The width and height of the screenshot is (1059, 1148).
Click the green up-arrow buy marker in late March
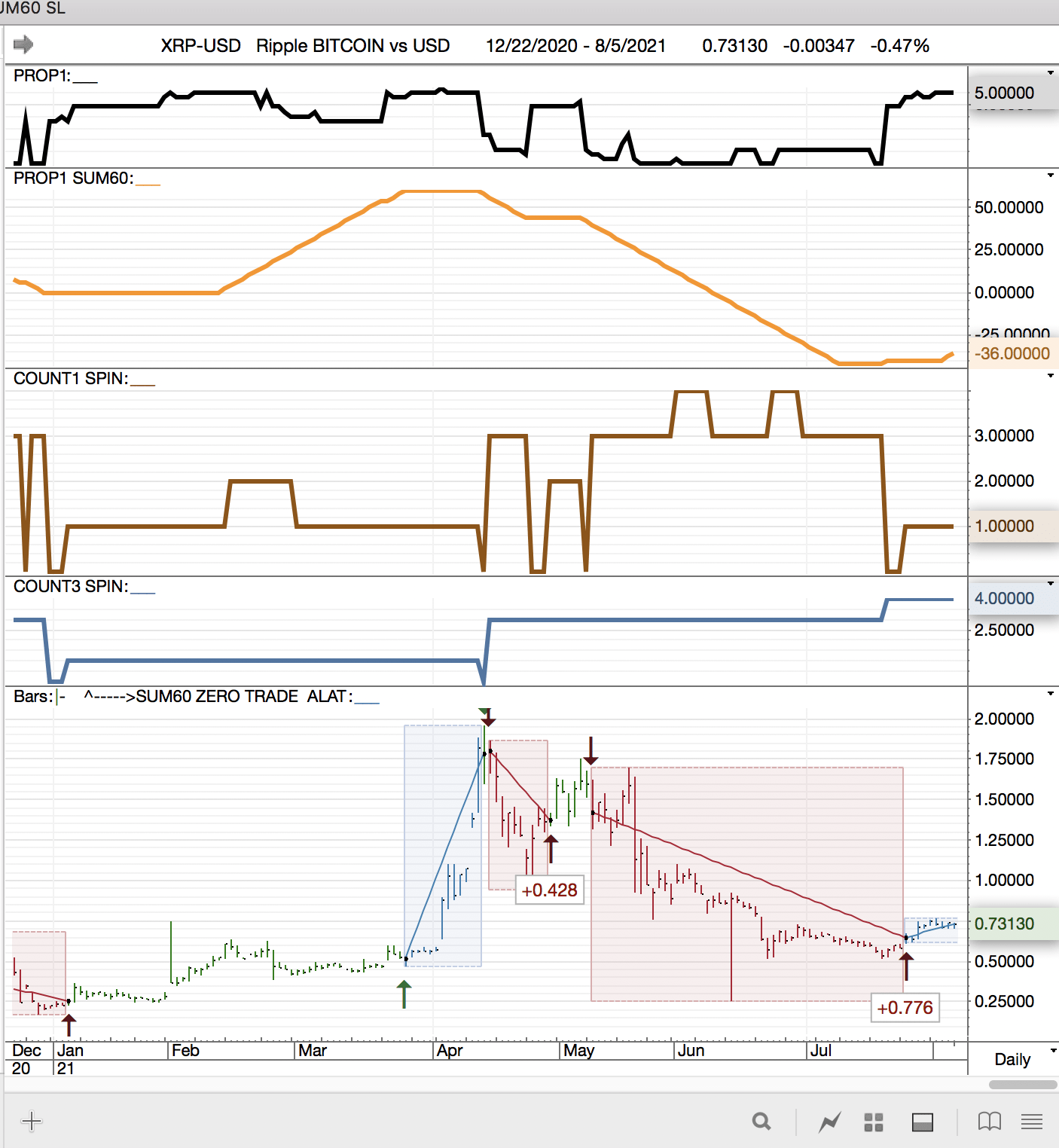tap(404, 994)
